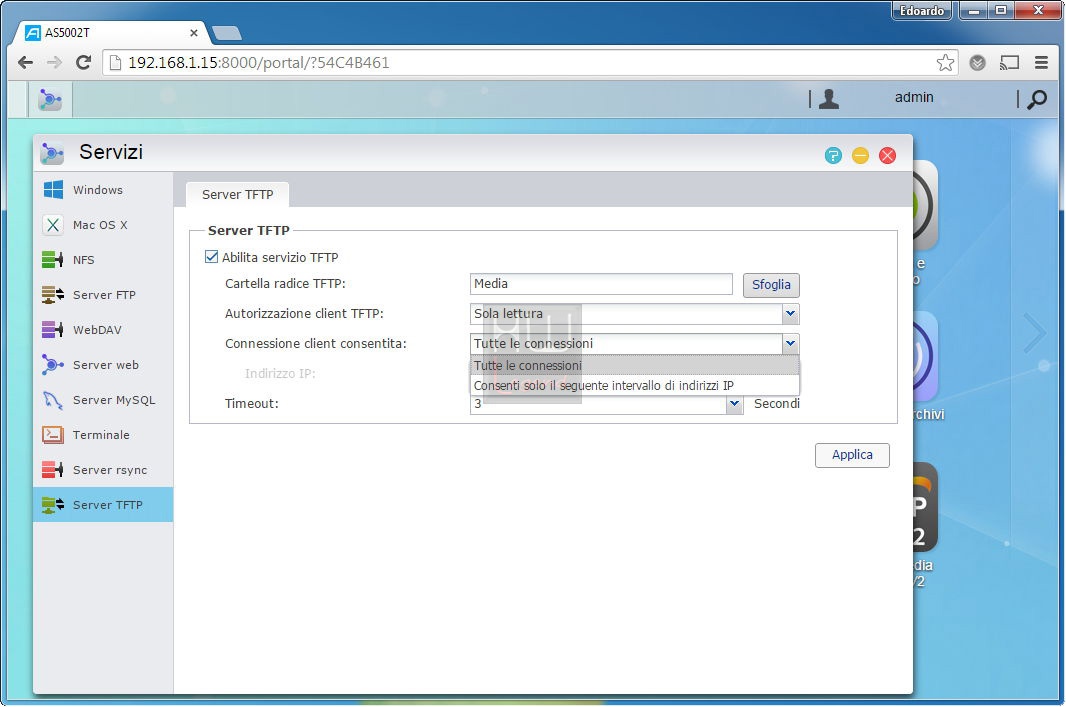Click the desktop next-page arrow on right
Viewport: 1066px width, 707px height.
[x=1035, y=332]
